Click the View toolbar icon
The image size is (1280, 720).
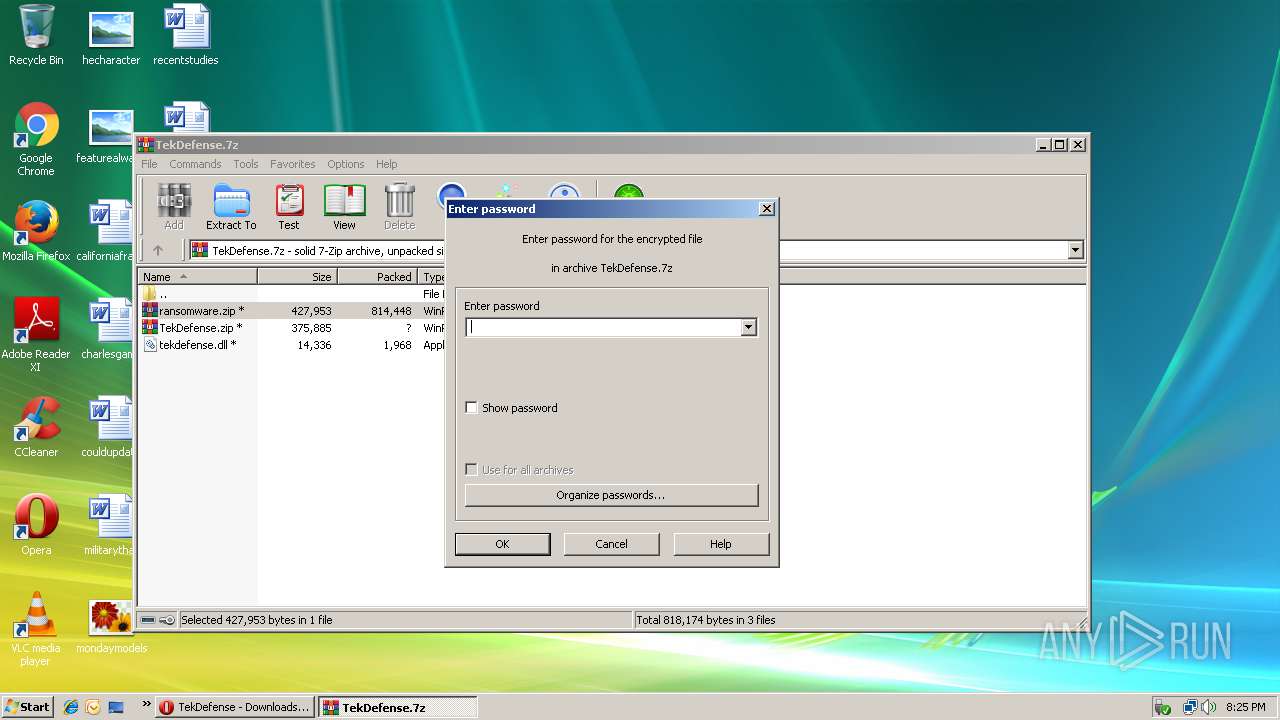pyautogui.click(x=344, y=207)
